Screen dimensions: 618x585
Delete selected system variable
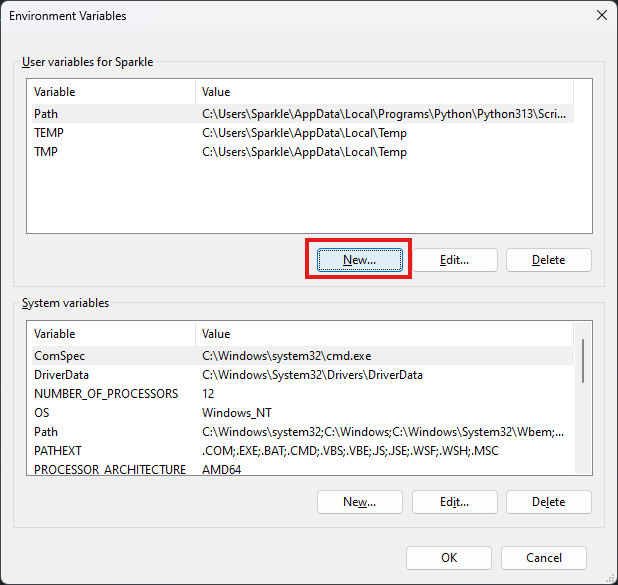click(548, 501)
